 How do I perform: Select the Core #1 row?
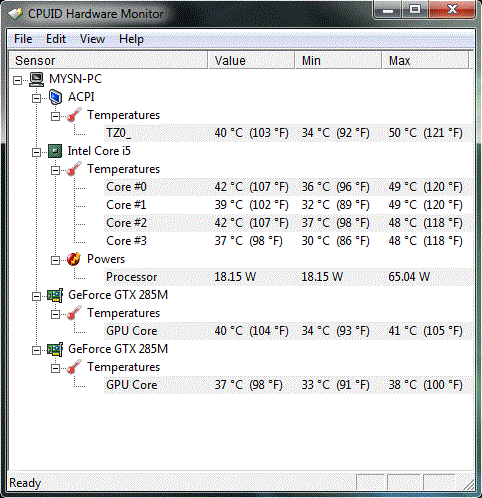pos(289,205)
